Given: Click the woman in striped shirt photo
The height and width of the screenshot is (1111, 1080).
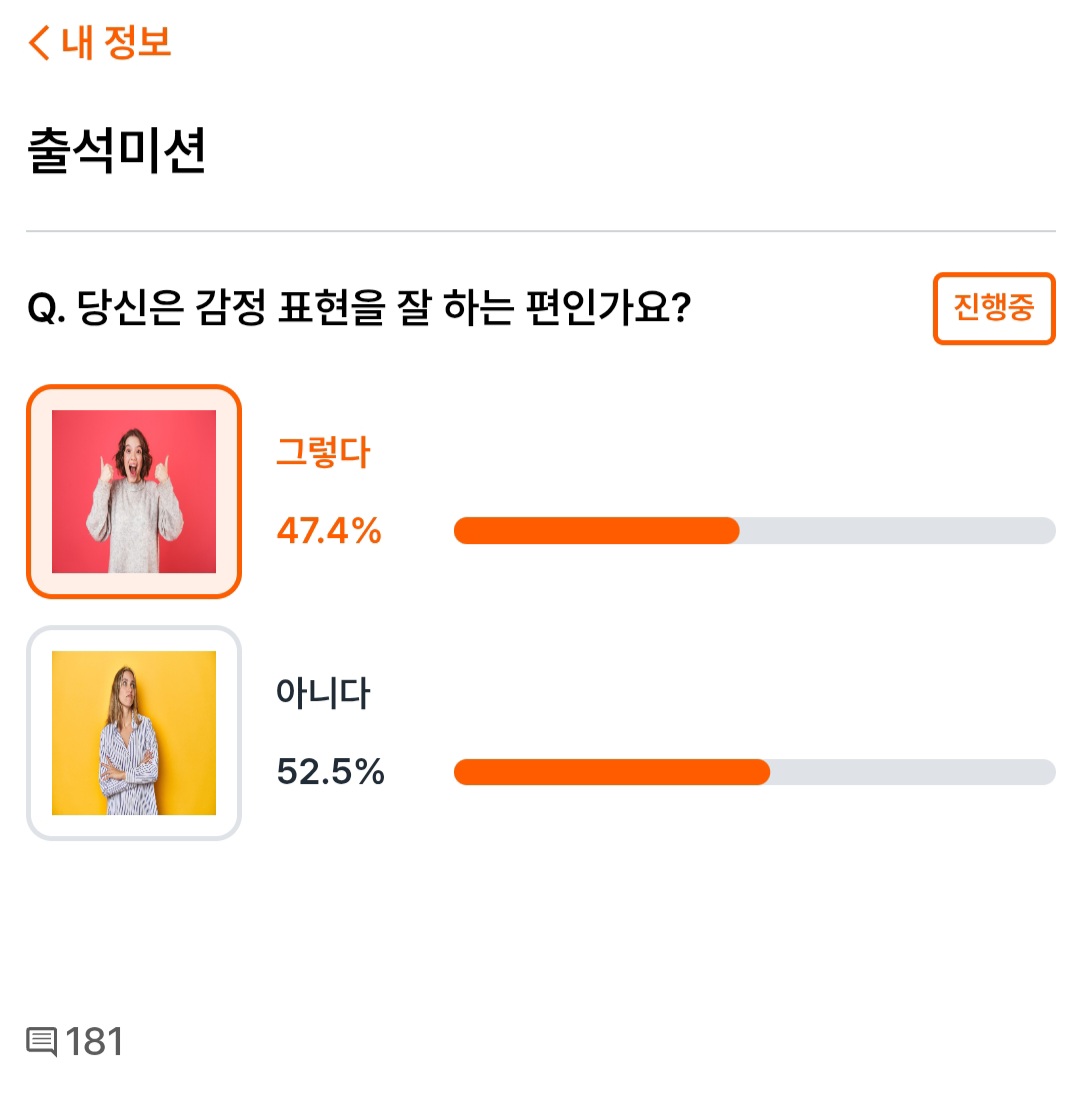Looking at the screenshot, I should tap(134, 733).
